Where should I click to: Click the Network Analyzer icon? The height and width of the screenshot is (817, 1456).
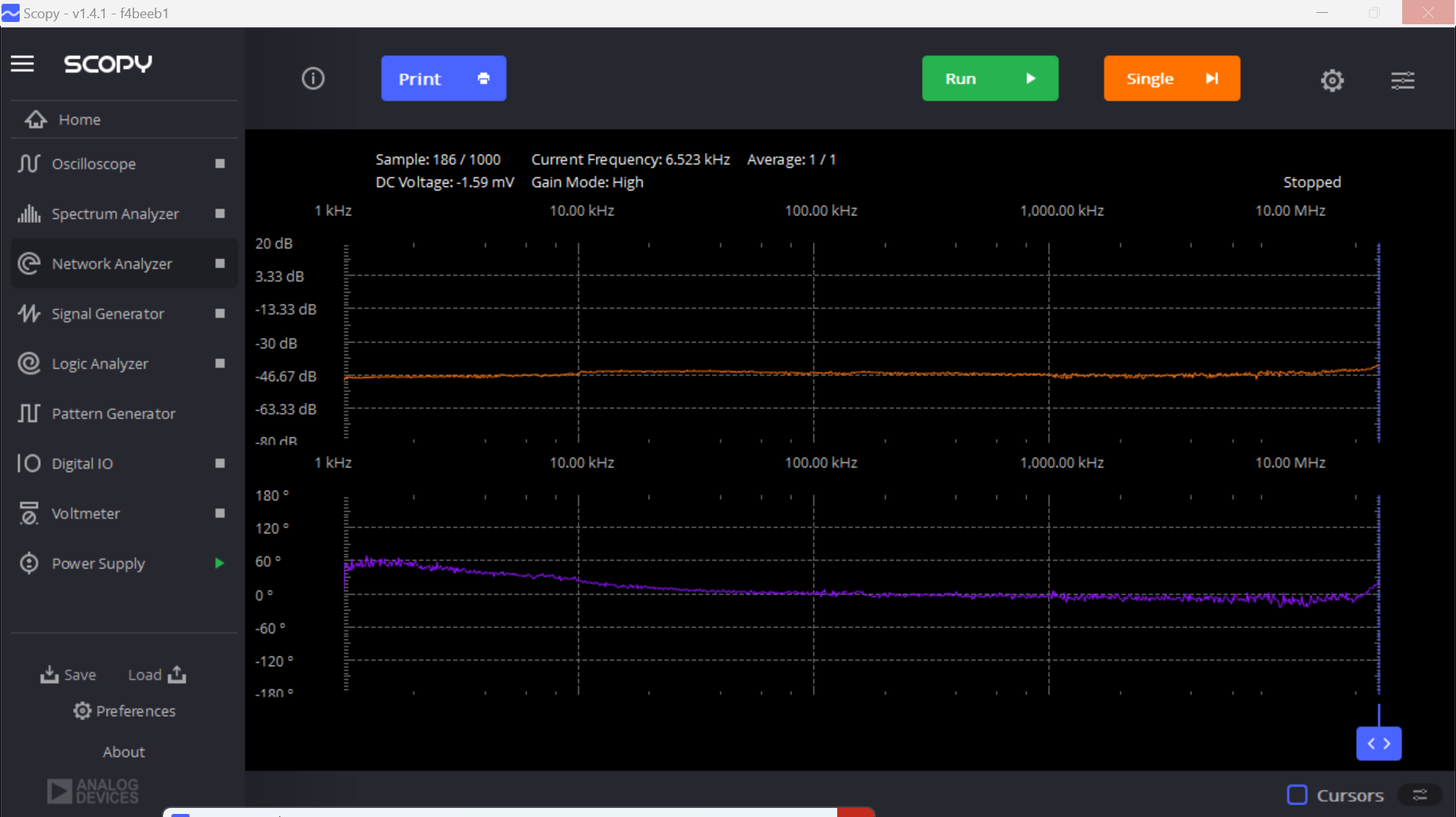pos(29,264)
